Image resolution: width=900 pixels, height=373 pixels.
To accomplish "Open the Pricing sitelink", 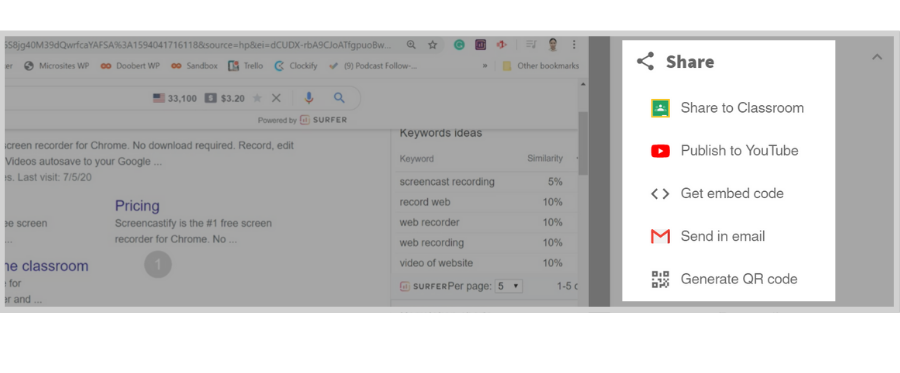I will click(x=137, y=205).
